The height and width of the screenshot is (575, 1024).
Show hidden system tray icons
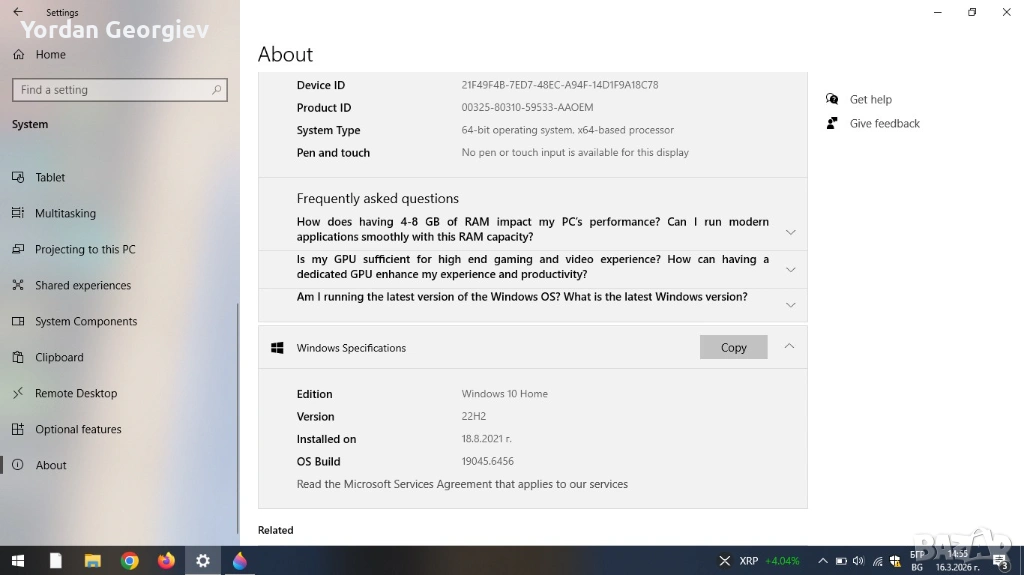coord(823,561)
